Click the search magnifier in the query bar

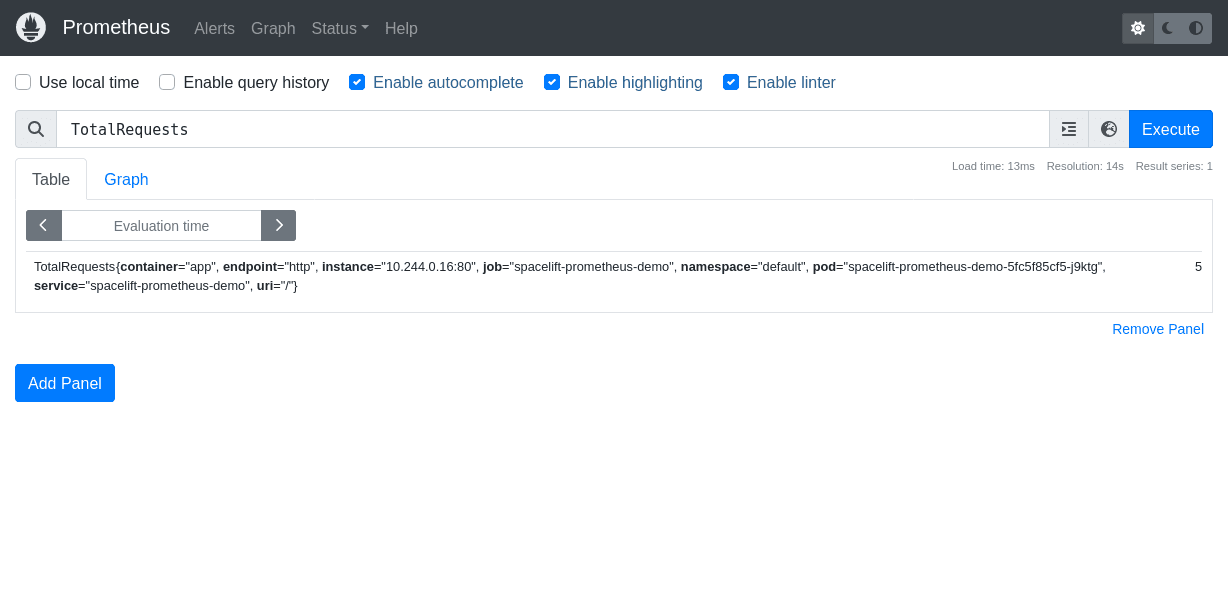[36, 129]
